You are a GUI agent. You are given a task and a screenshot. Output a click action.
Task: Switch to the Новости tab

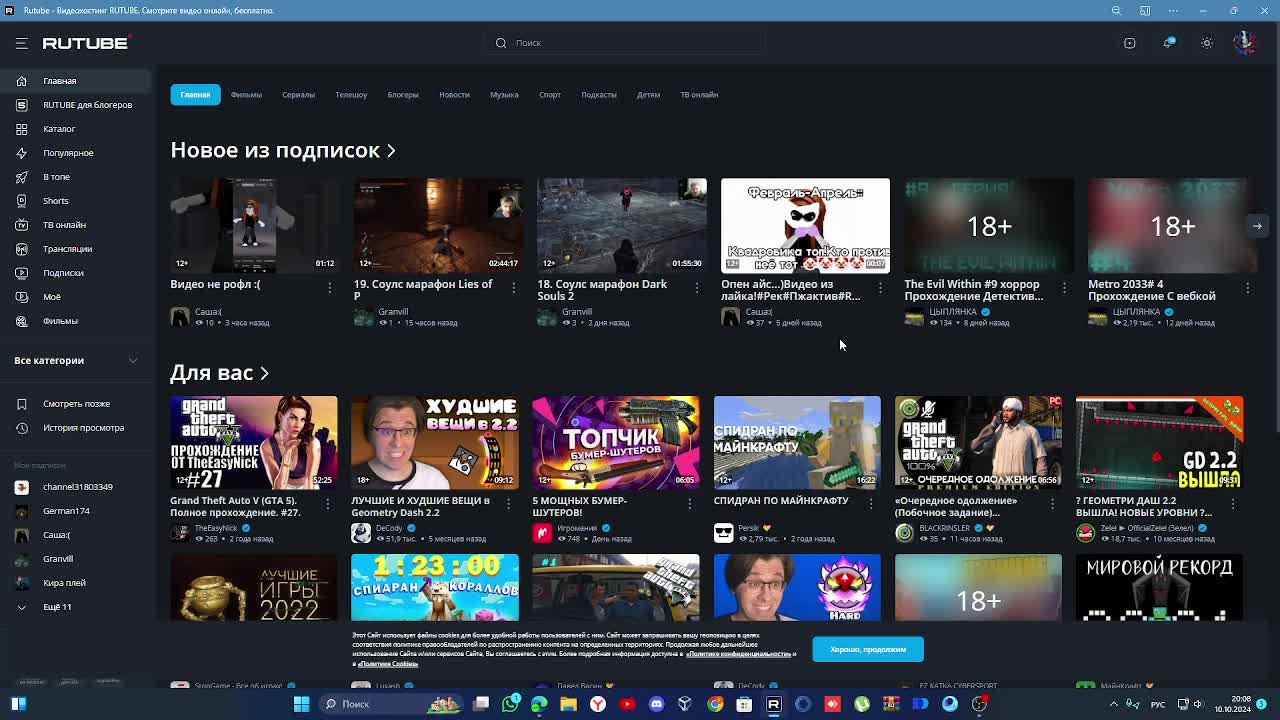(454, 95)
